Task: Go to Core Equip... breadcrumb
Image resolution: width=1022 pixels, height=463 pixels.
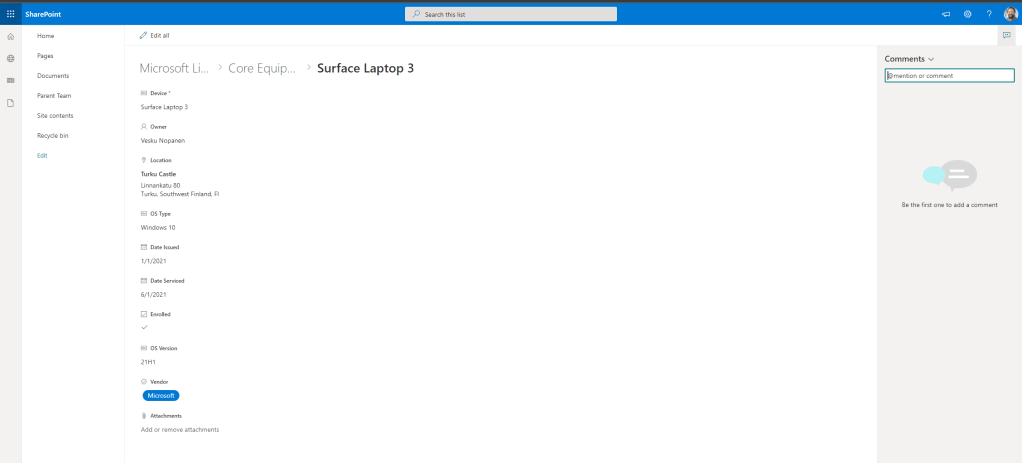Action: (x=262, y=68)
